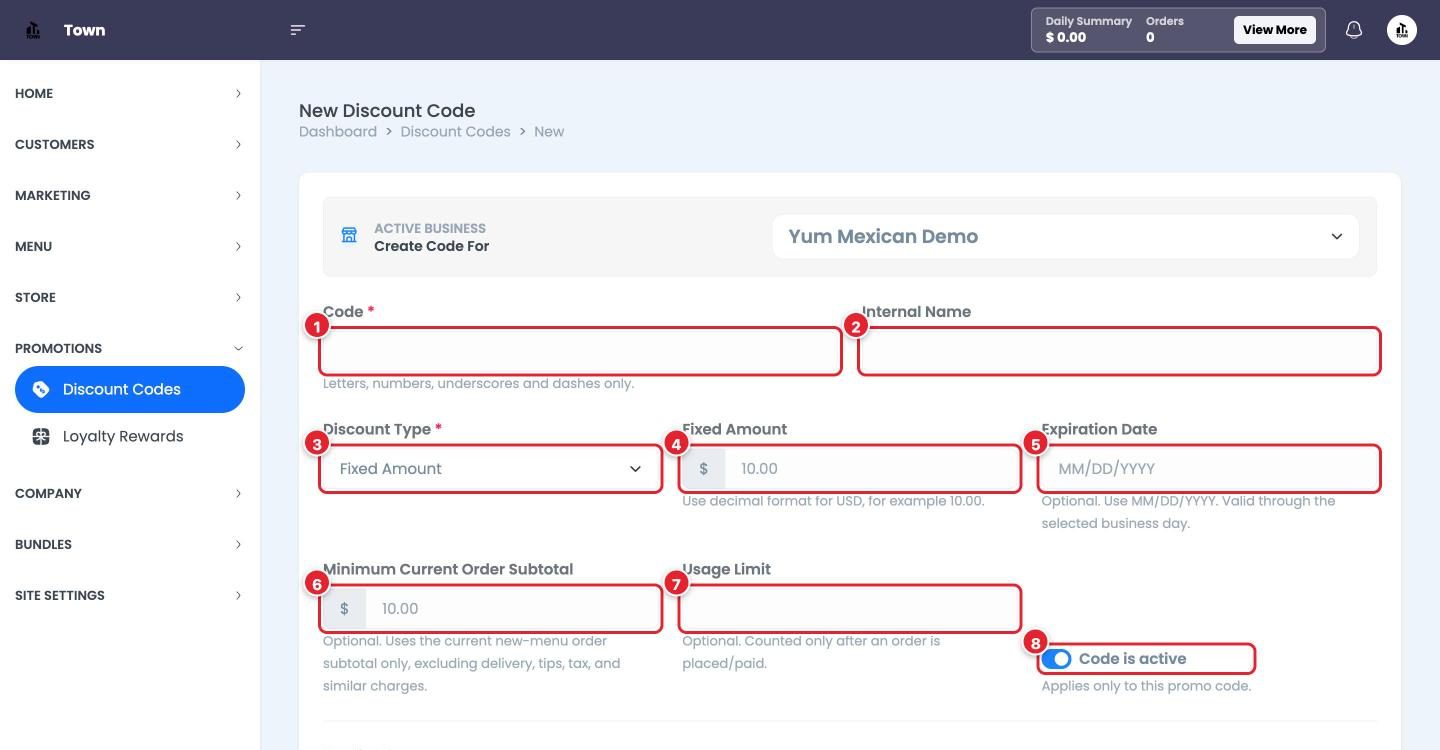Click the Expiration Date field
1440x750 pixels.
(x=1209, y=469)
